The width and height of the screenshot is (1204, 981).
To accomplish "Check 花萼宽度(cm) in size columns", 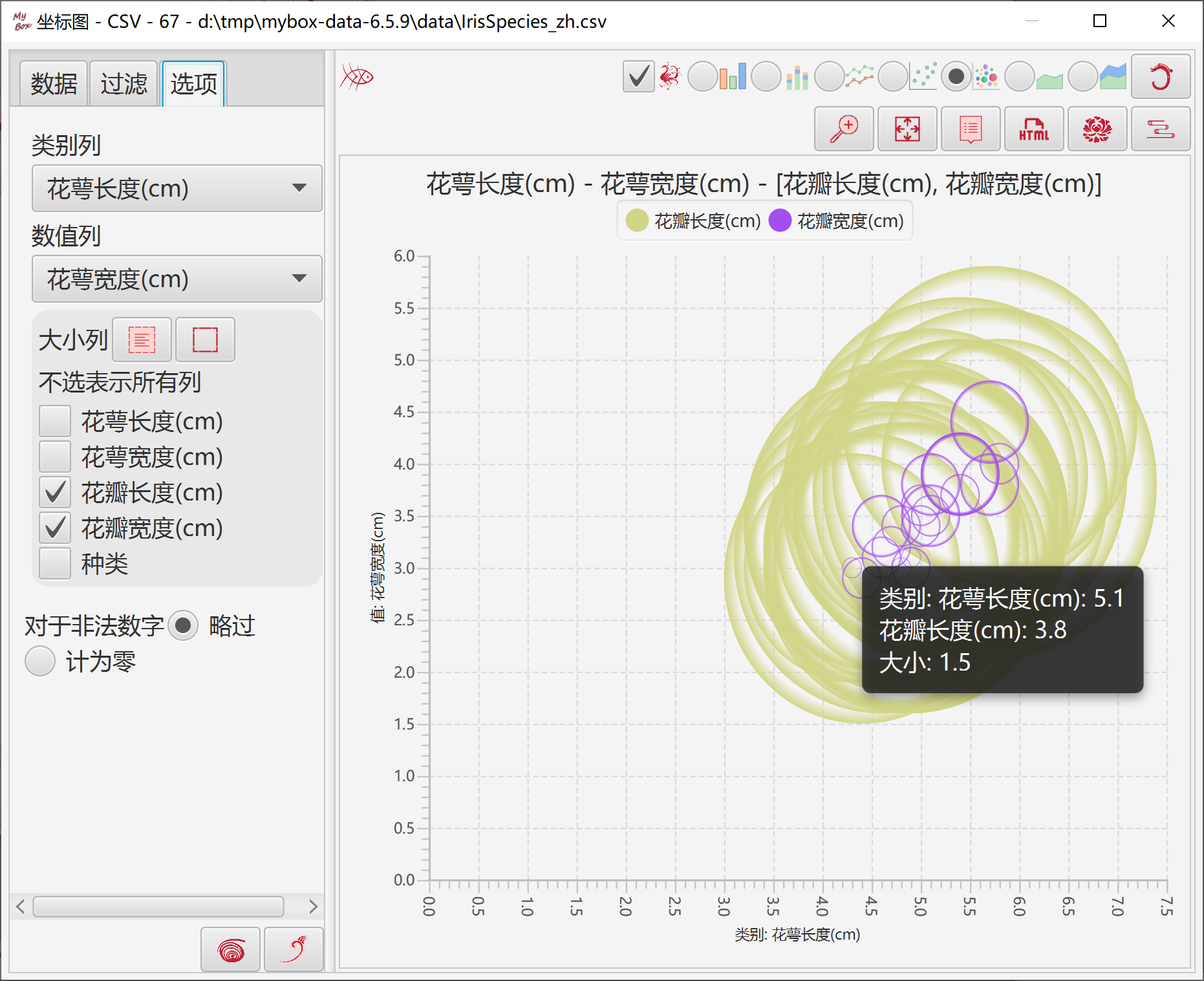I will click(x=55, y=457).
